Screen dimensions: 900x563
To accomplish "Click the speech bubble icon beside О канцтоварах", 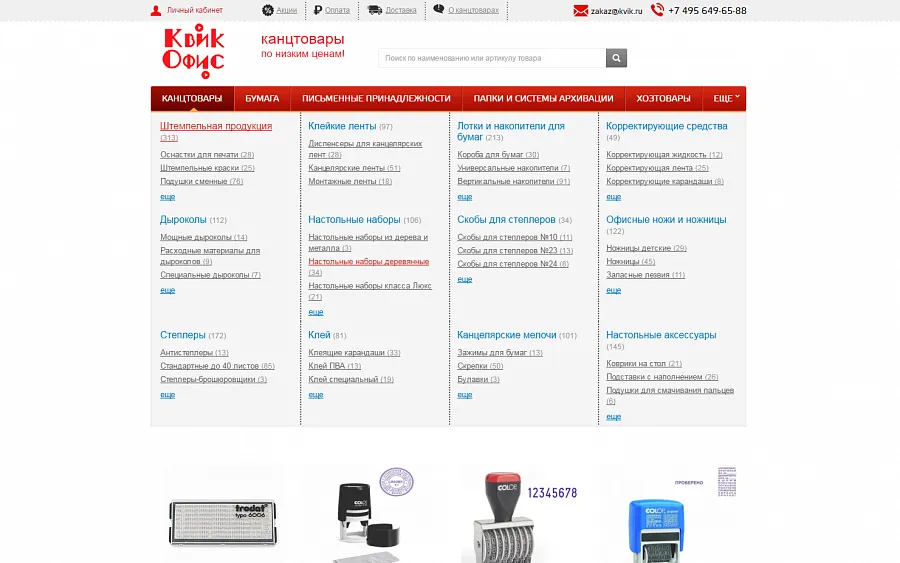I will pyautogui.click(x=439, y=9).
